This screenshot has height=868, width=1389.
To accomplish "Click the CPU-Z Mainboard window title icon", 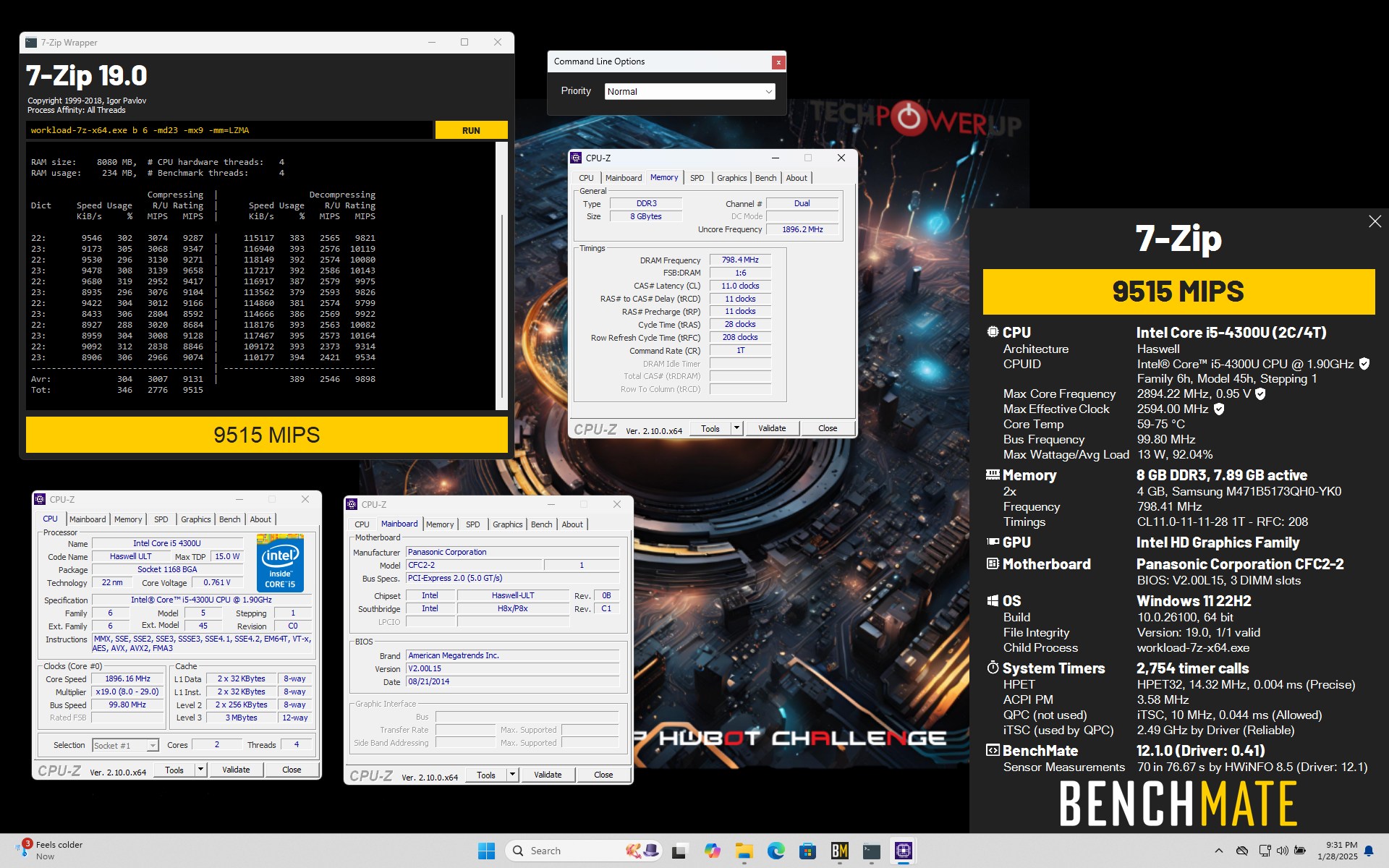I will (352, 504).
